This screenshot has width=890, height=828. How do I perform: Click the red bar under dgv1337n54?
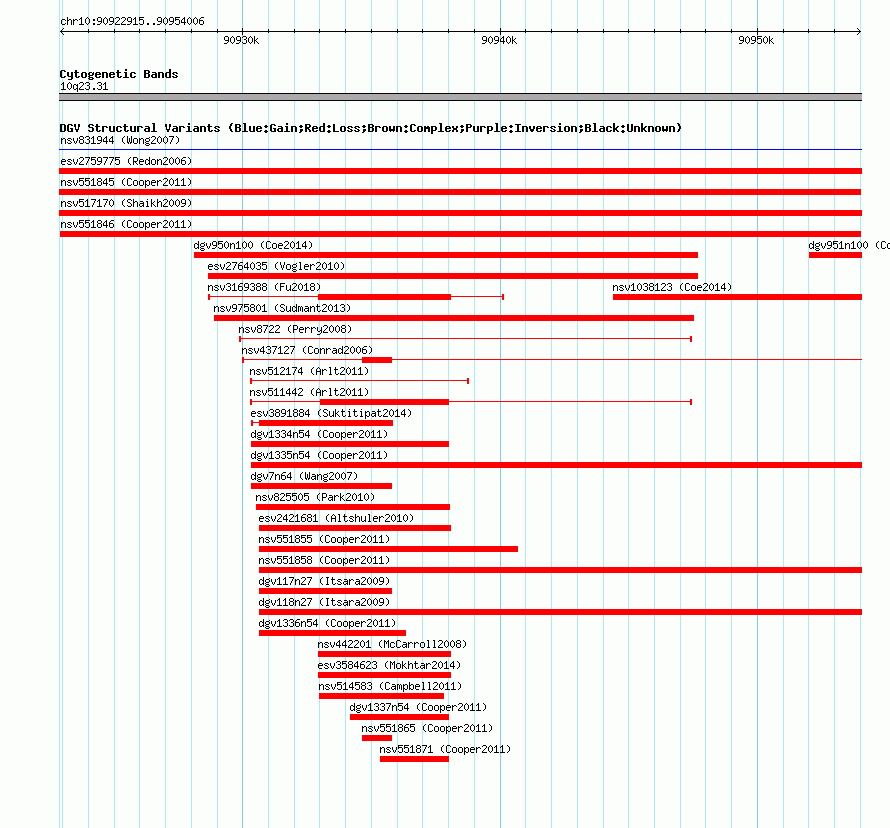tap(400, 717)
